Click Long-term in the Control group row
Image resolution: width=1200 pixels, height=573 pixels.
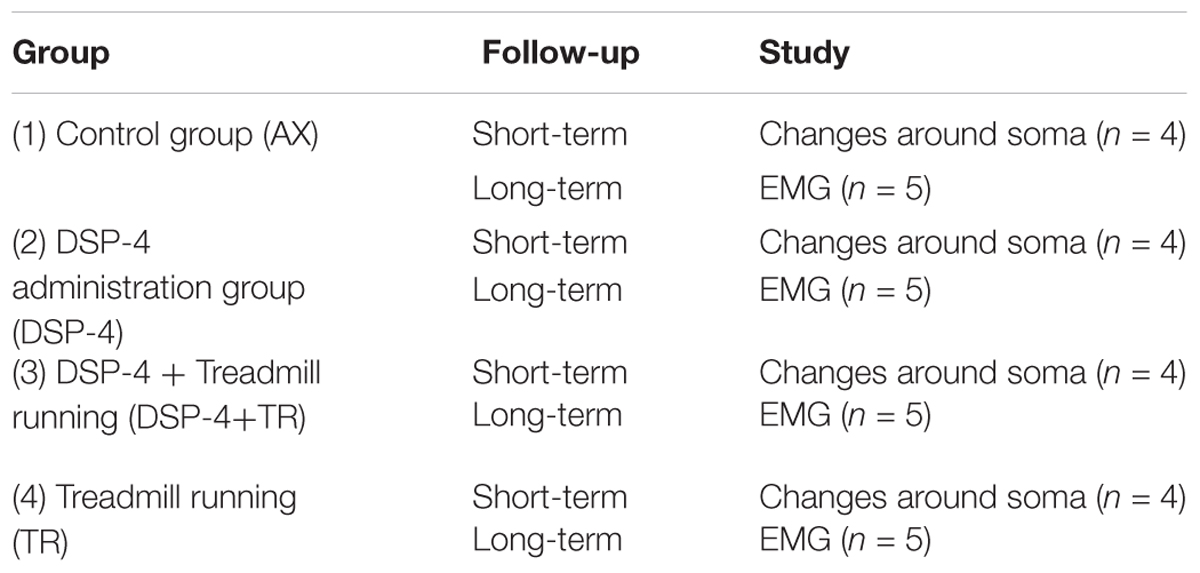[547, 188]
